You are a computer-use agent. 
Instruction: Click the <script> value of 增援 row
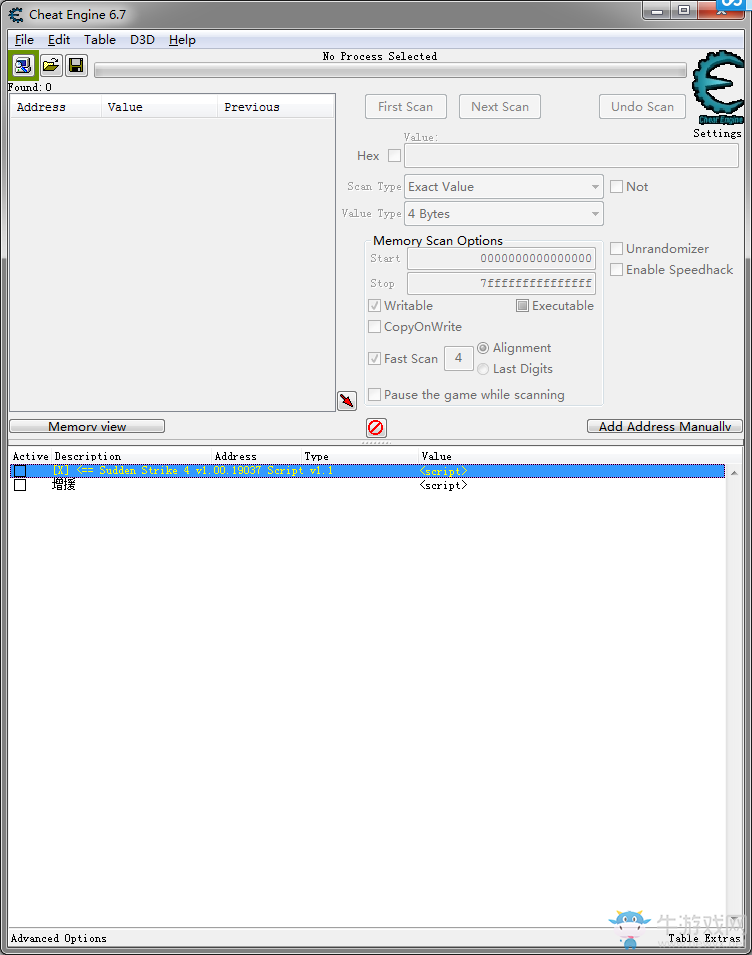443,485
